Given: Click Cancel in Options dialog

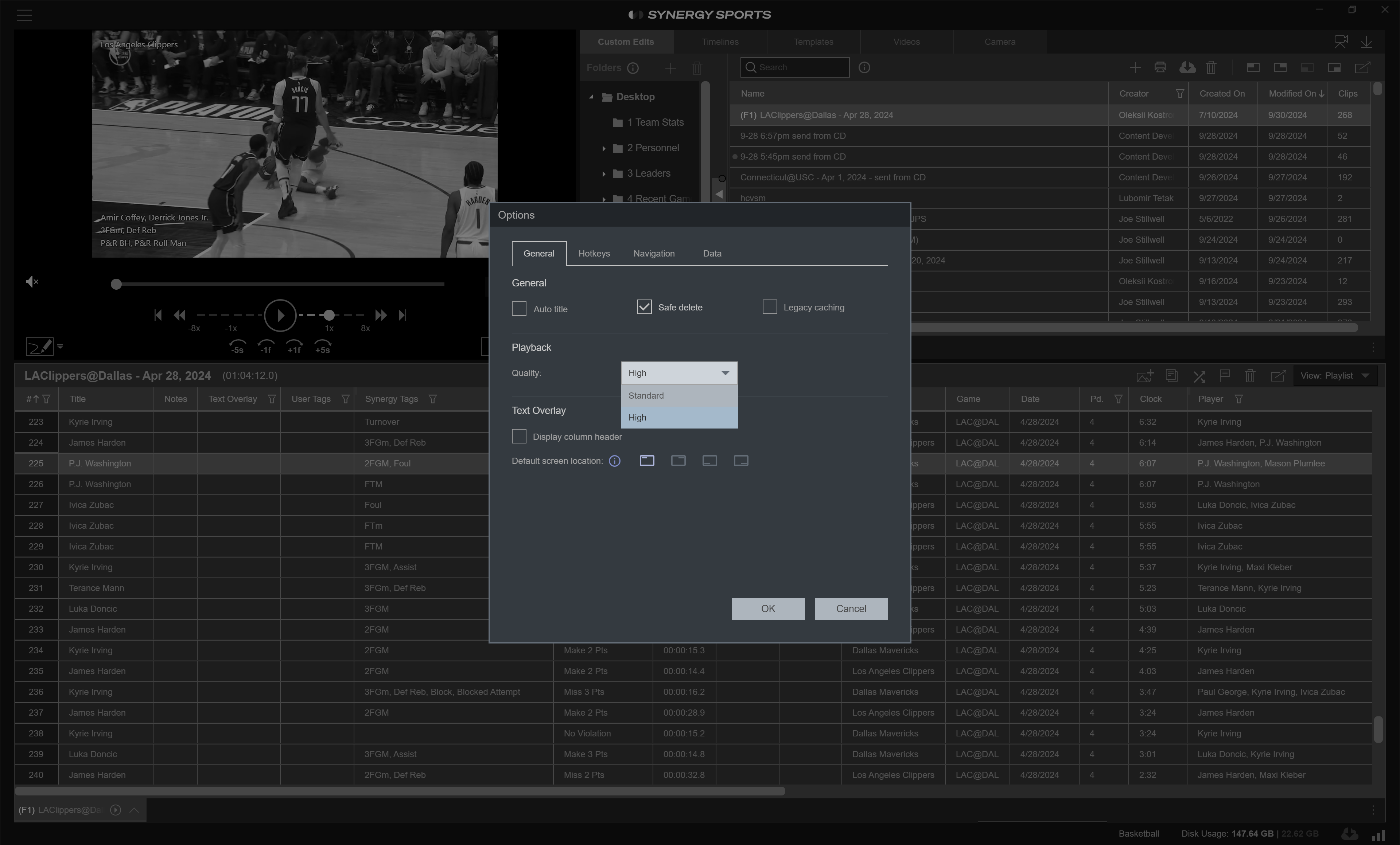Looking at the screenshot, I should point(851,609).
